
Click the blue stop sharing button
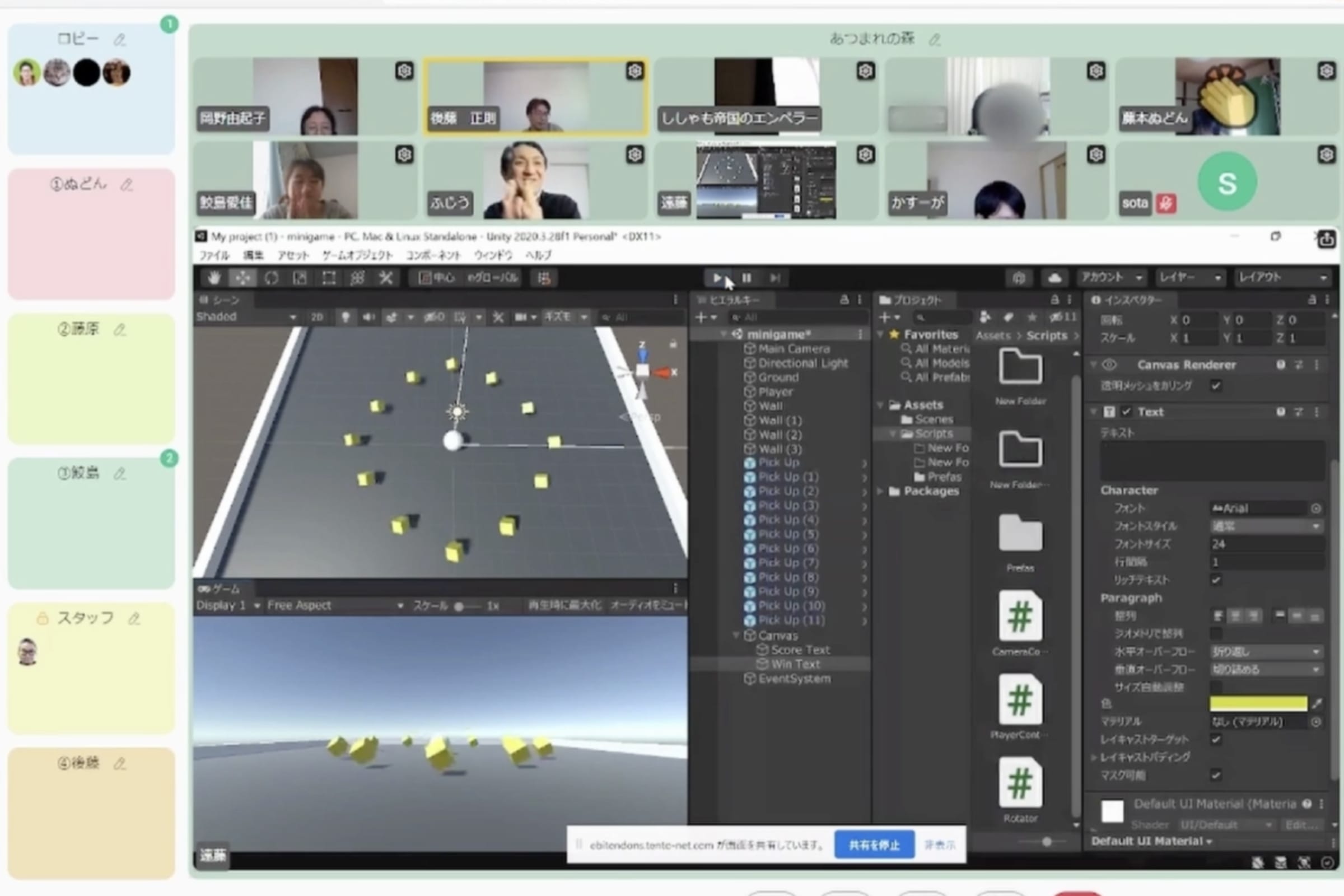pos(874,844)
